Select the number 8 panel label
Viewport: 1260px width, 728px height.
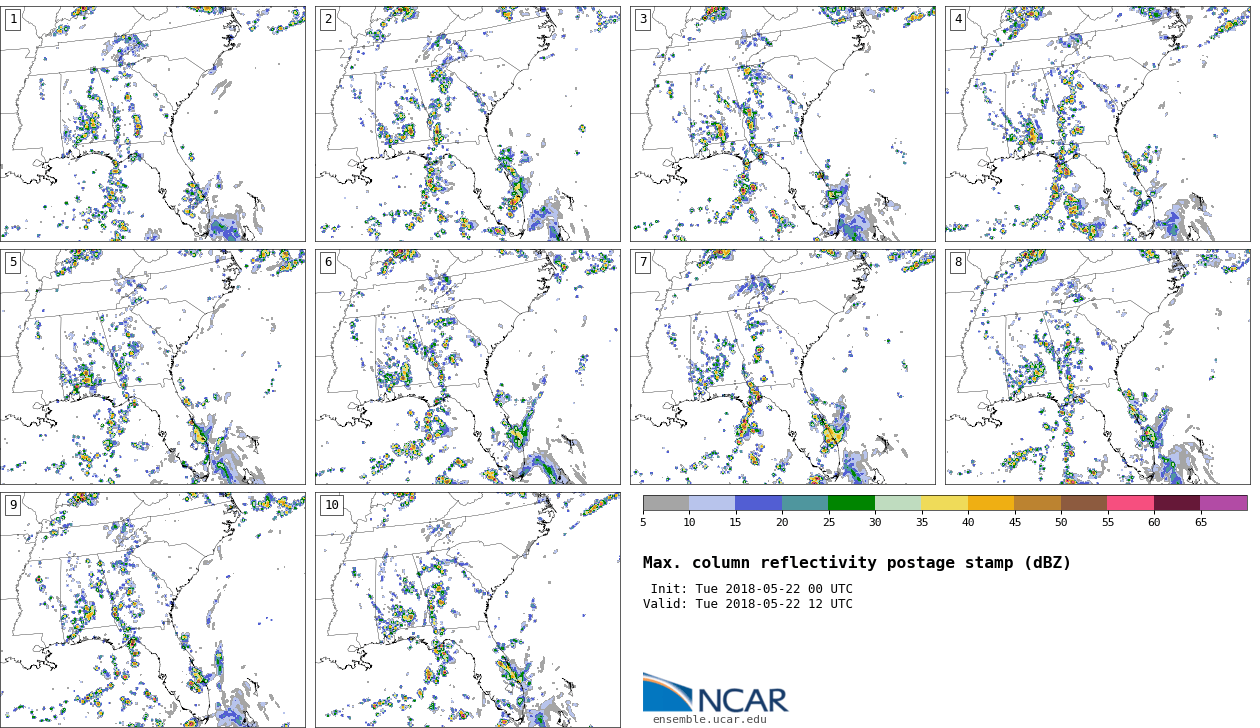[958, 262]
